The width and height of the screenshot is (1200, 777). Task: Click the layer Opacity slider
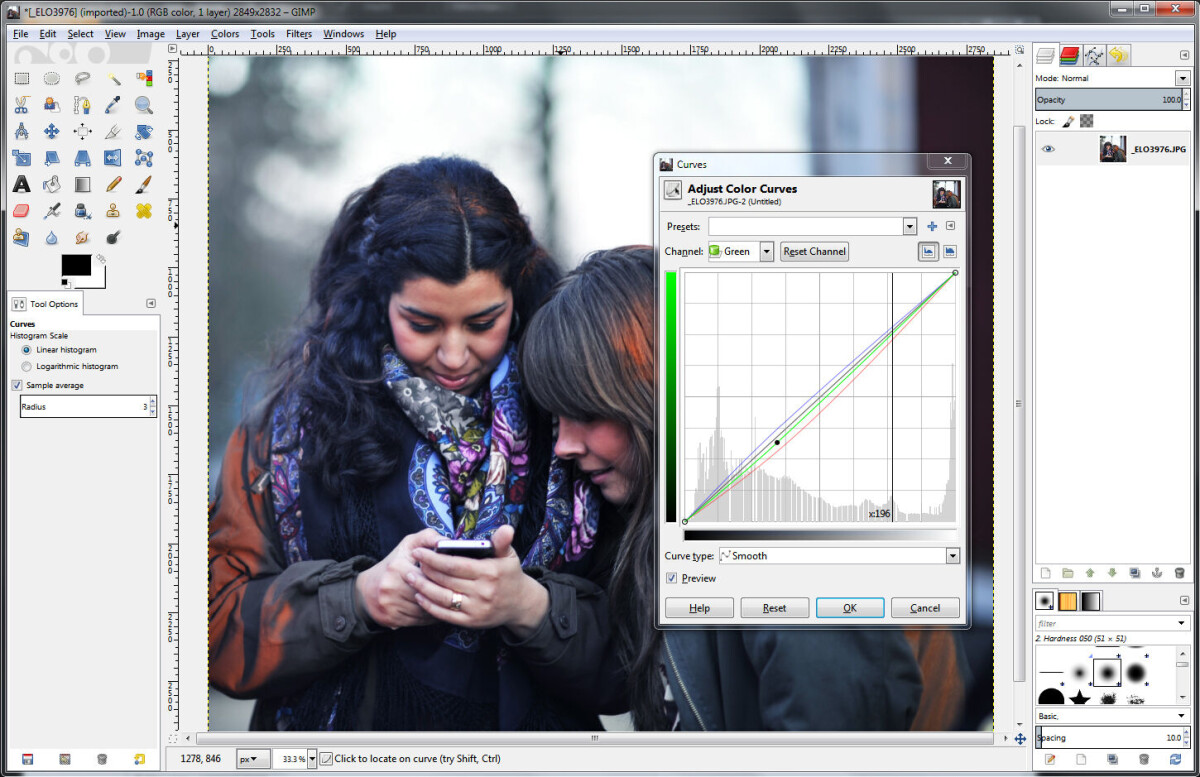(x=1100, y=100)
